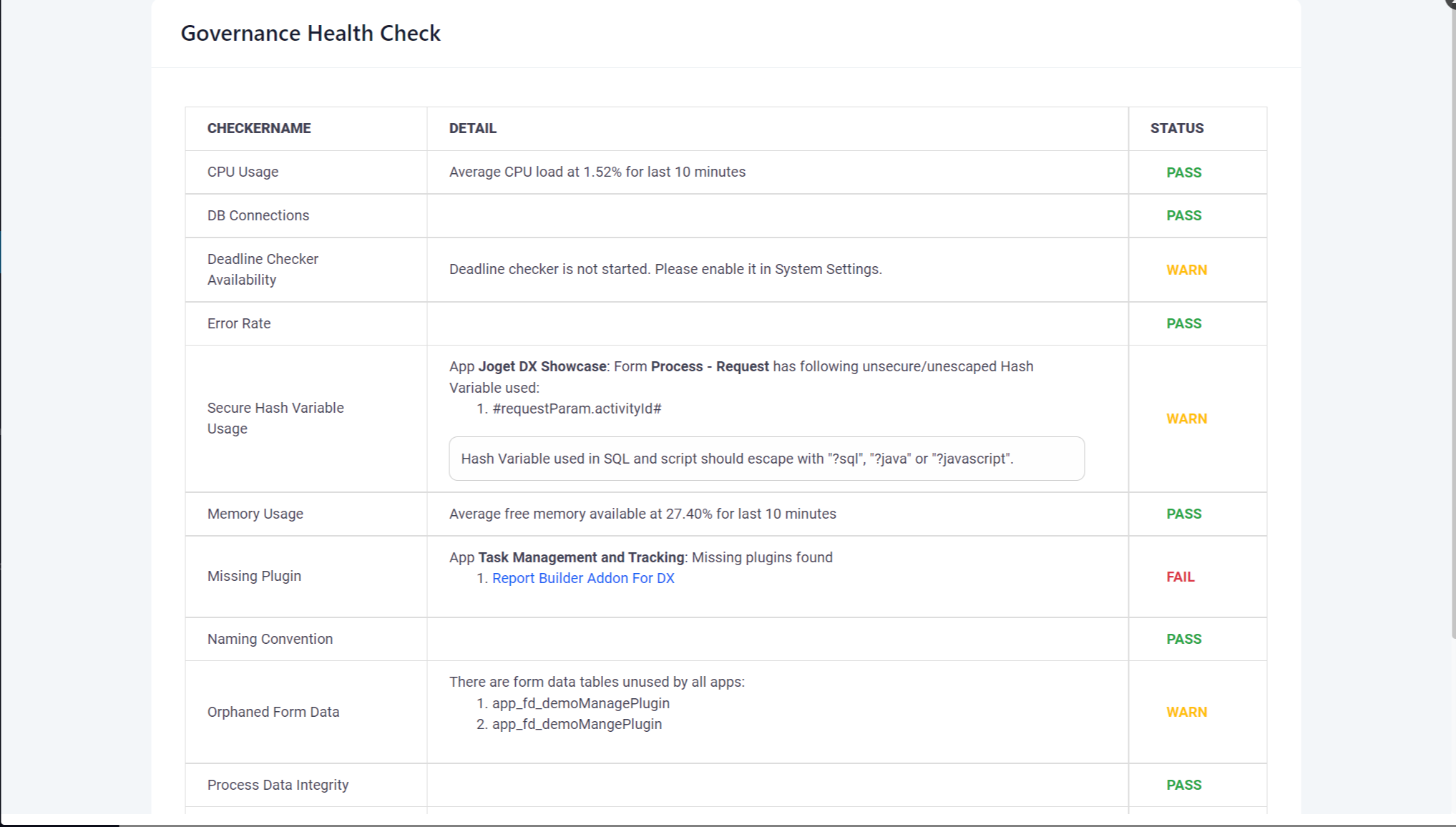Select the Governance Health Check page title
1456x827 pixels.
click(311, 33)
